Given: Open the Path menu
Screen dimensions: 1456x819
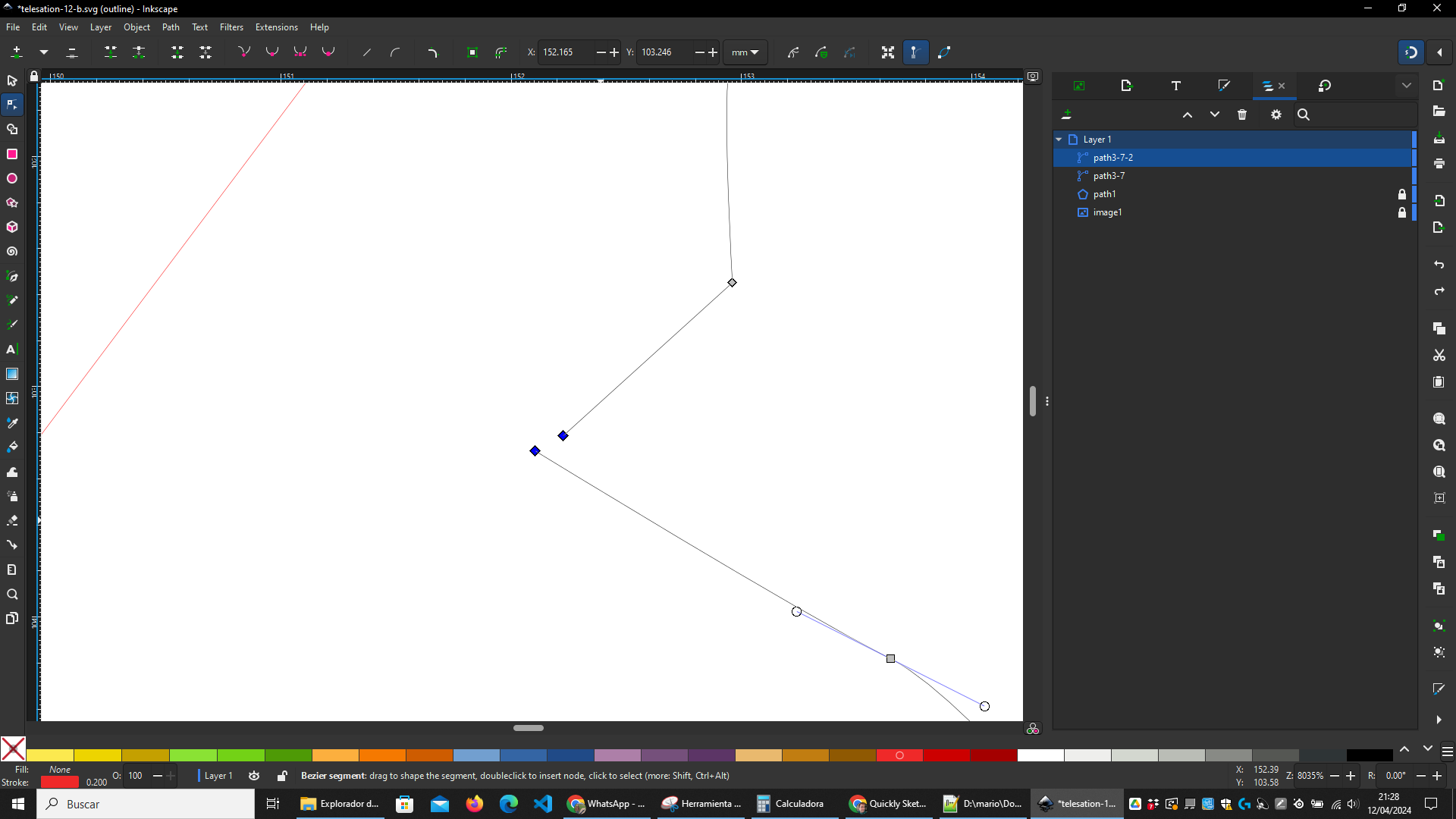Looking at the screenshot, I should click(171, 27).
